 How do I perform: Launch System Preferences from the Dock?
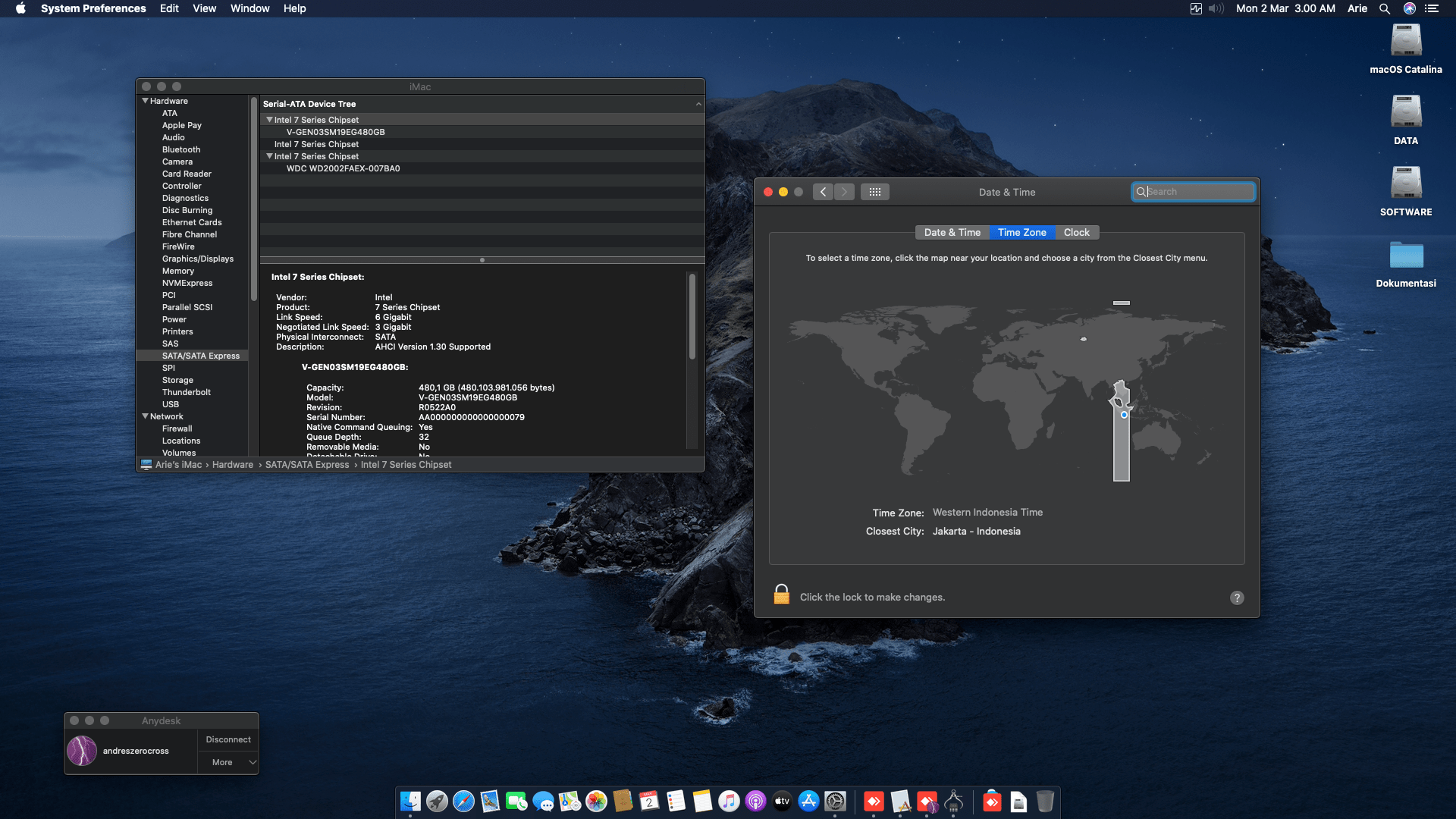(x=836, y=801)
